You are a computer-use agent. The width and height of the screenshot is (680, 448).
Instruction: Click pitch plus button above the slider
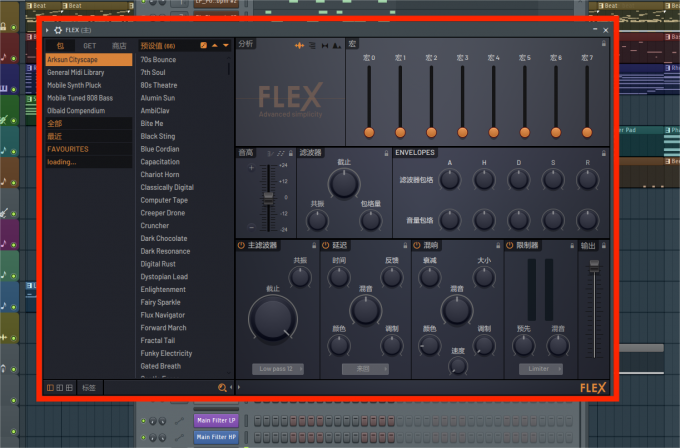252,168
